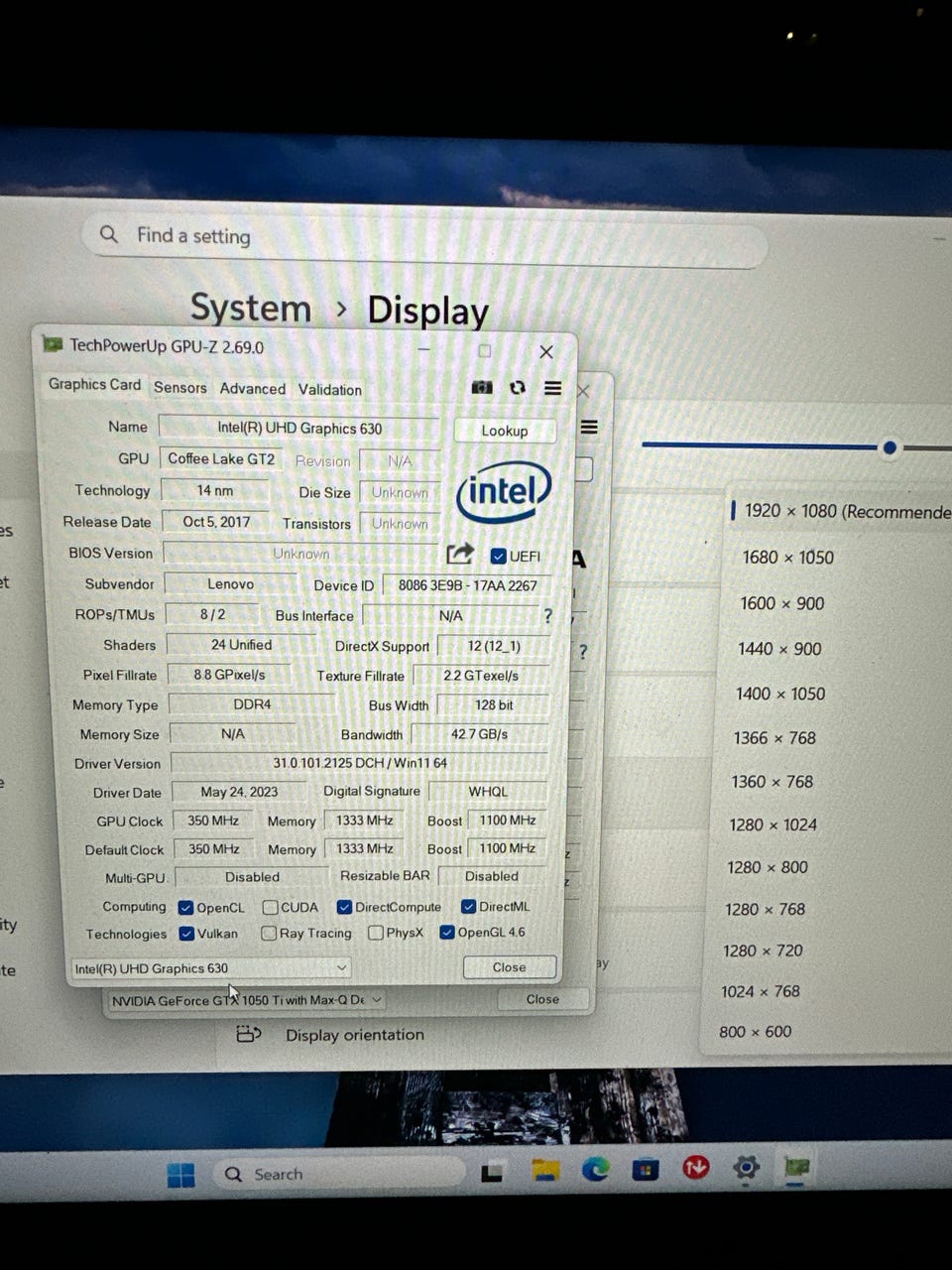Select the 1024 × 768 resolution
952x1270 pixels.
tap(760, 991)
